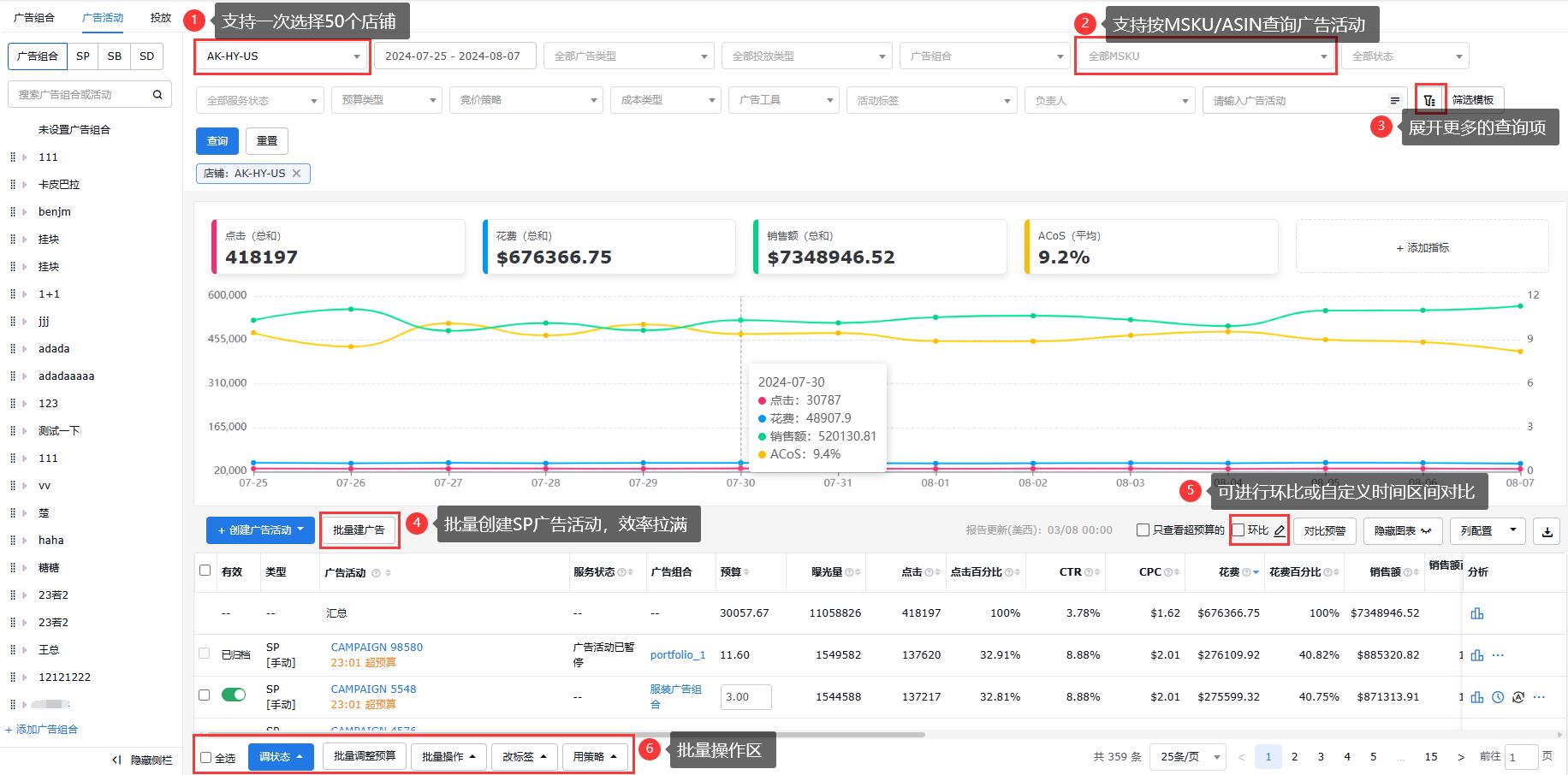Select the checkbox for CAMPAIGN 98580 row
This screenshot has width=1568, height=775.
tap(204, 654)
